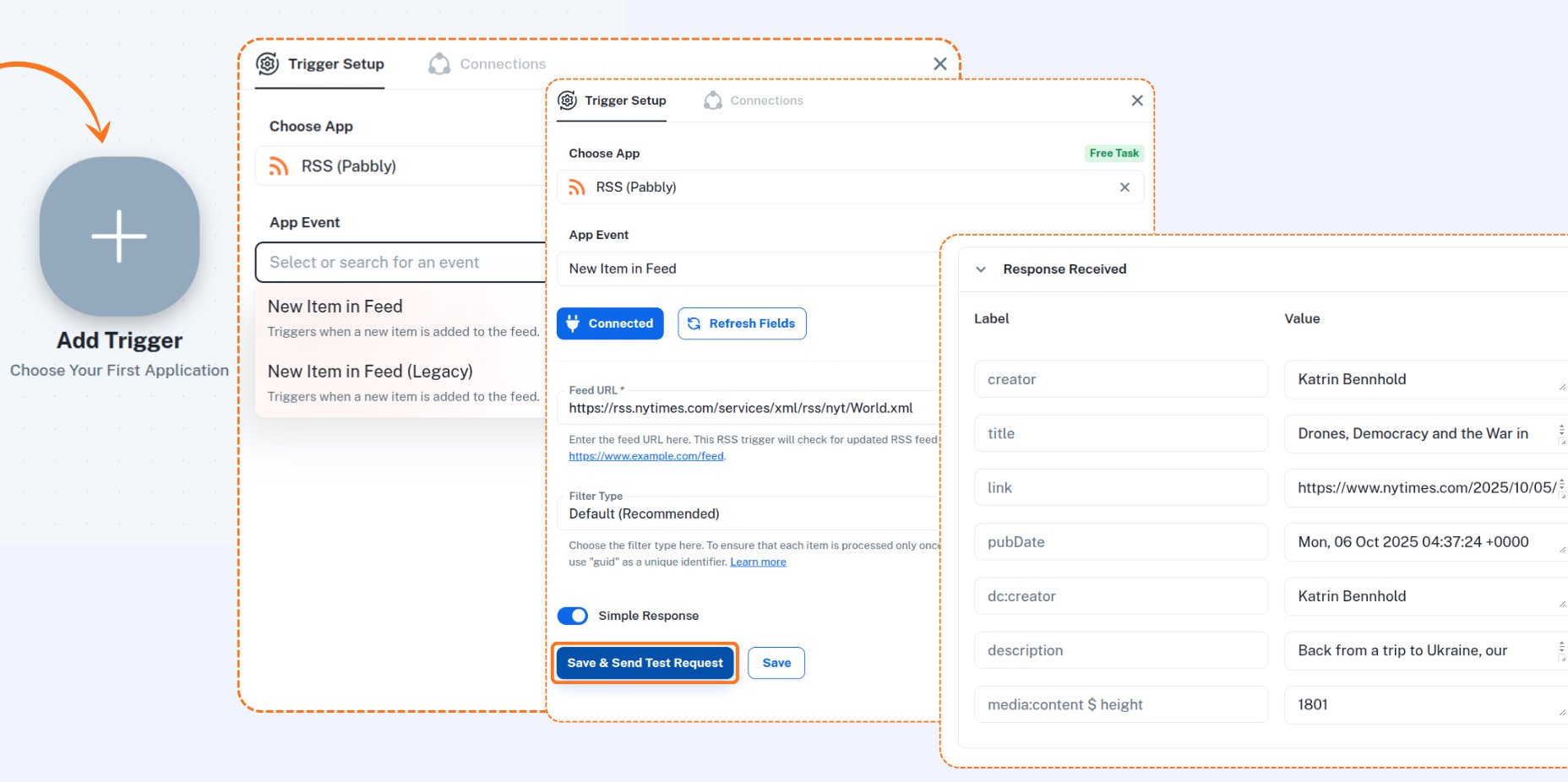
Task: Clear the selected RSS (Pabbly) app
Action: click(x=1124, y=187)
